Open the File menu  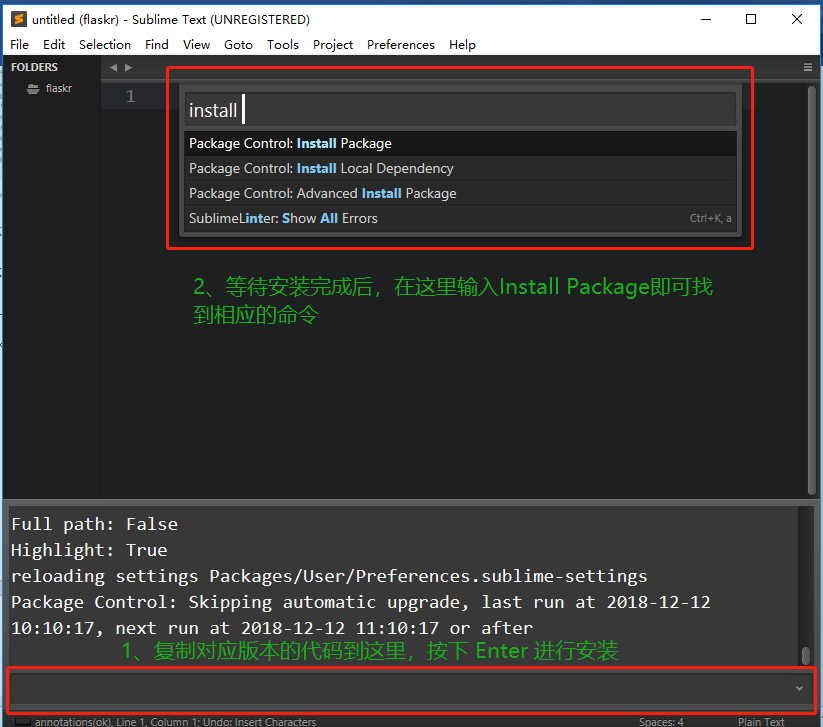point(19,45)
